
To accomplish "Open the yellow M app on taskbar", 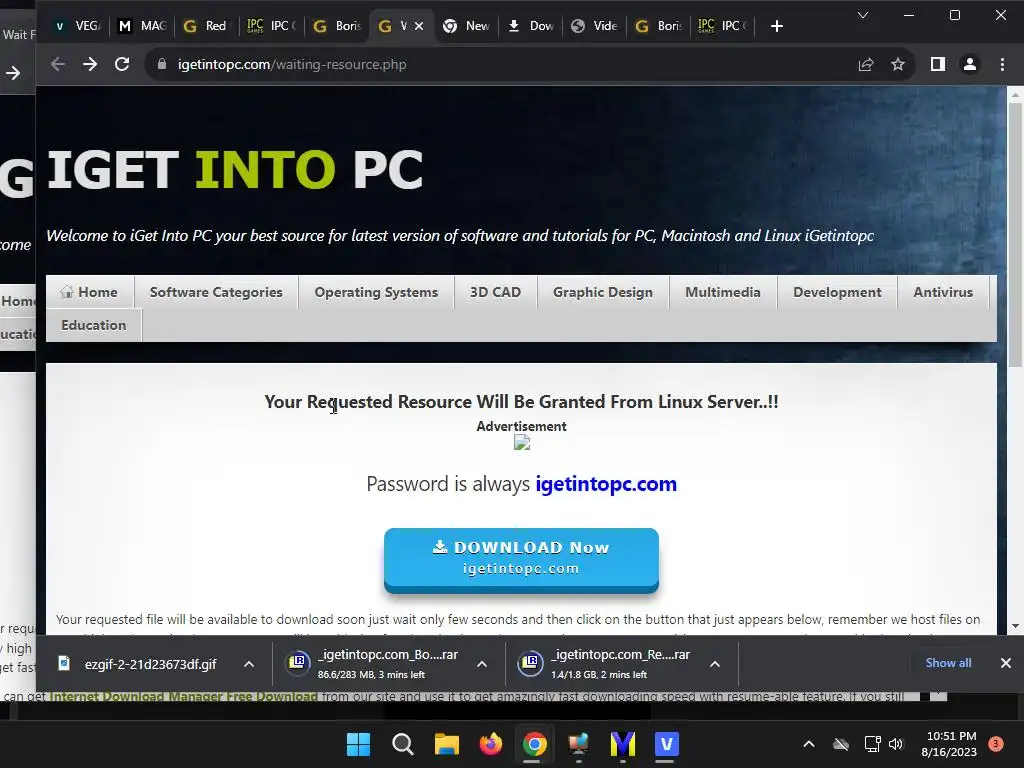I will (x=622, y=744).
